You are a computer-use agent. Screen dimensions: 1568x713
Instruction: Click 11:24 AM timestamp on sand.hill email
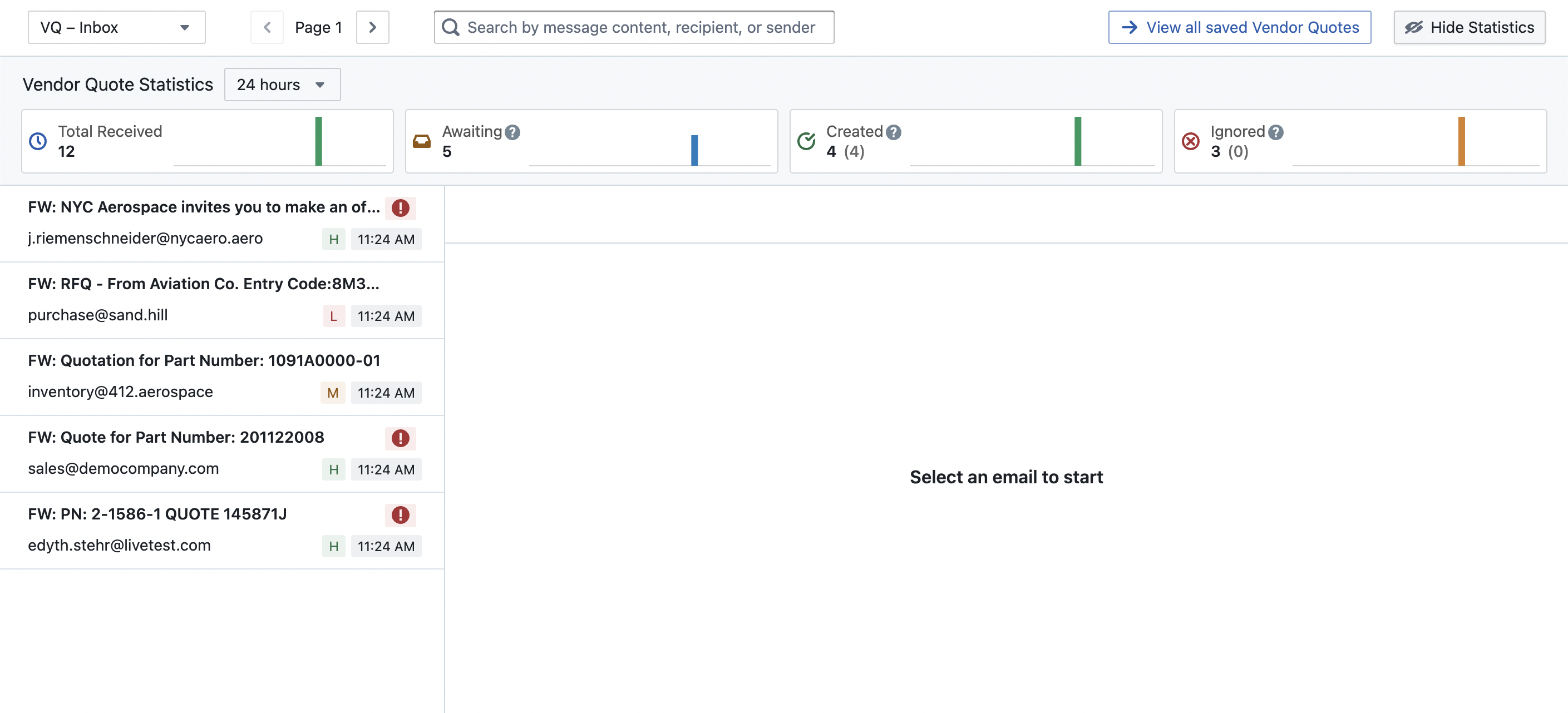pos(386,316)
